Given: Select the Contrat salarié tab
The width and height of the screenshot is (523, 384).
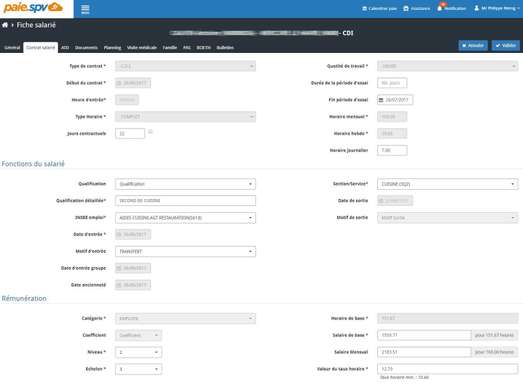Looking at the screenshot, I should (40, 47).
